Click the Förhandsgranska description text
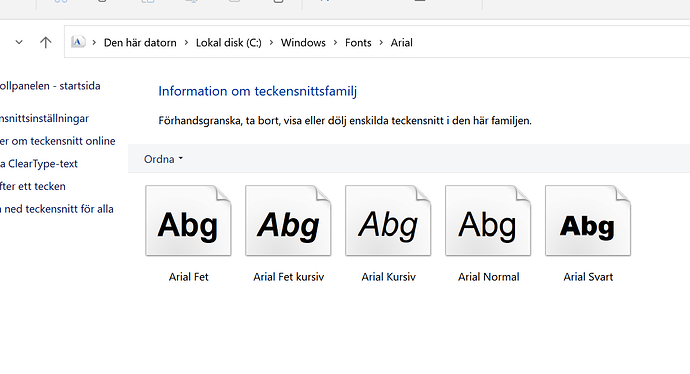This screenshot has height=374, width=690. [x=345, y=121]
